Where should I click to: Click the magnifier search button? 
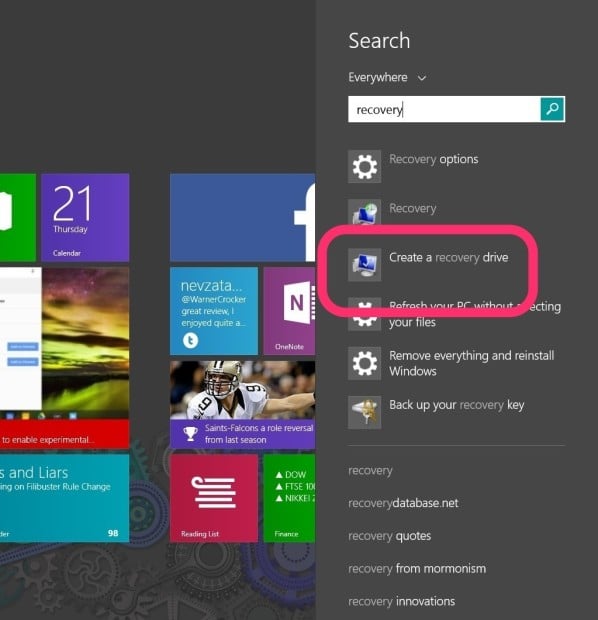coord(552,109)
